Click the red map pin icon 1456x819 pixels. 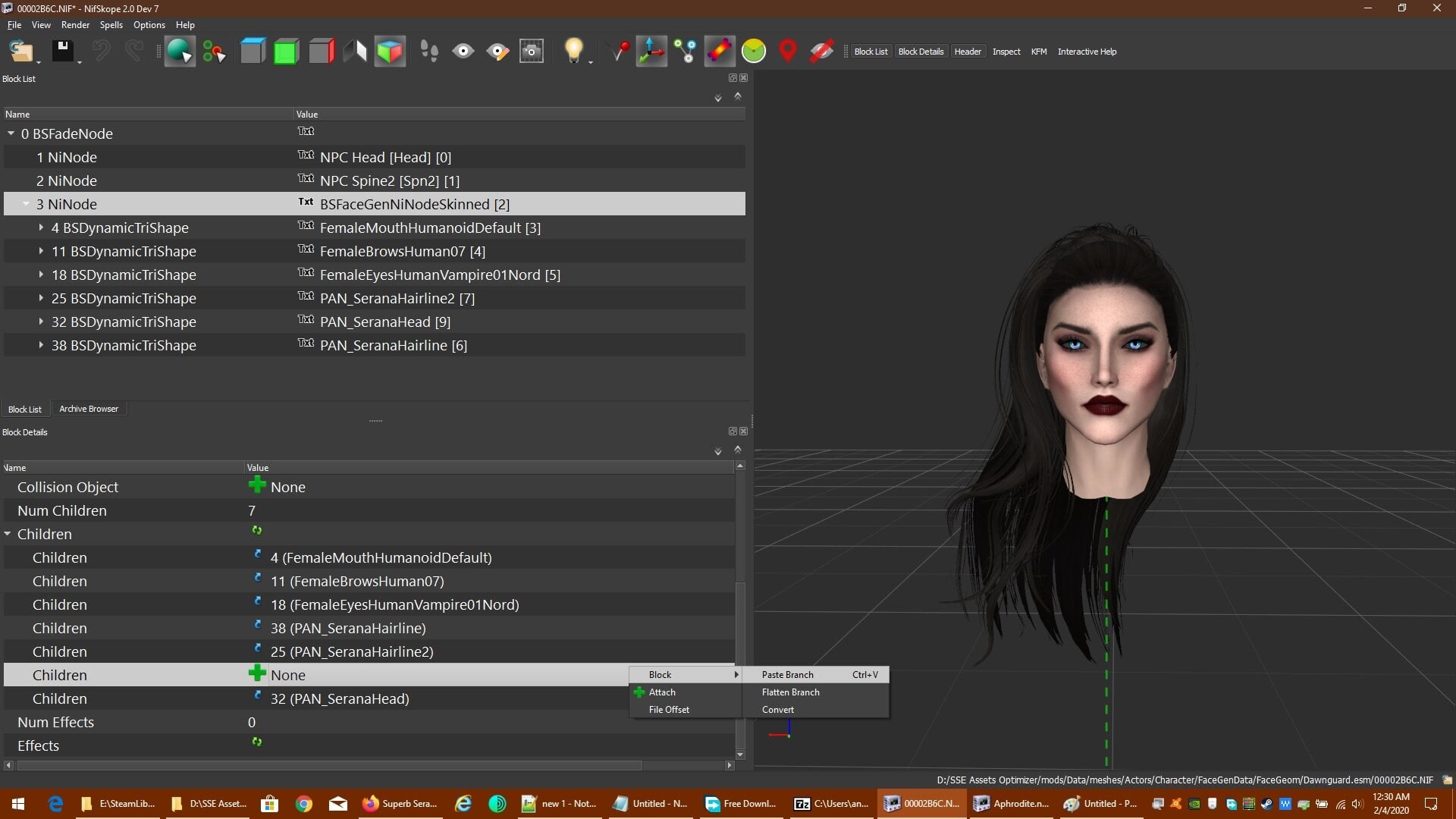788,51
